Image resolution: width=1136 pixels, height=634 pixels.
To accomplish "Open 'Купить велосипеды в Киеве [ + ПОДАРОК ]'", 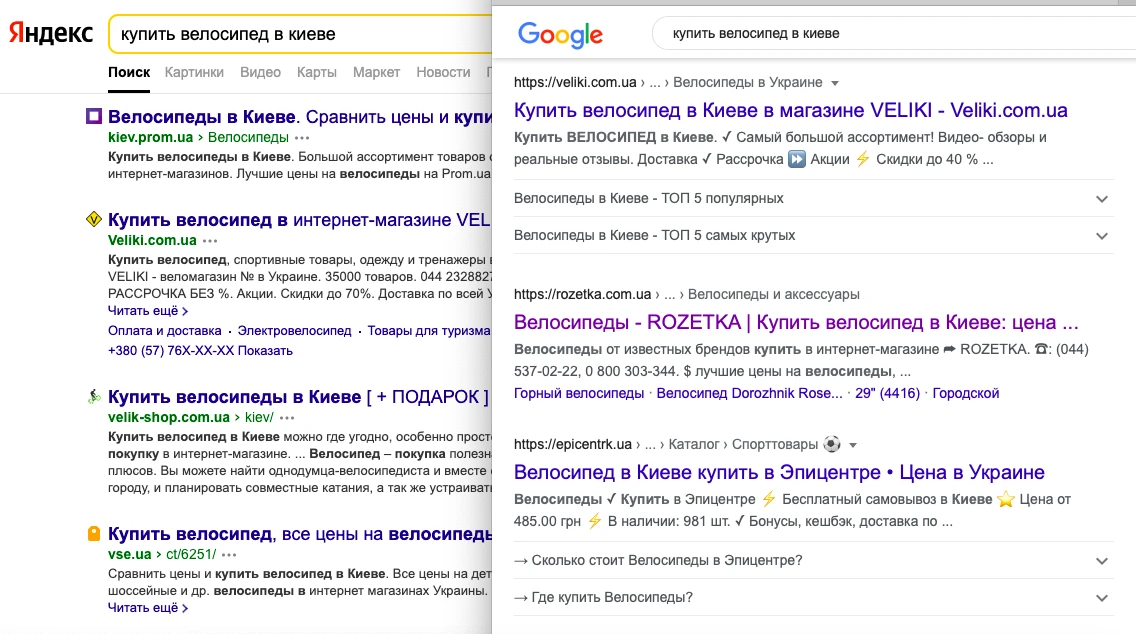I will tap(298, 397).
